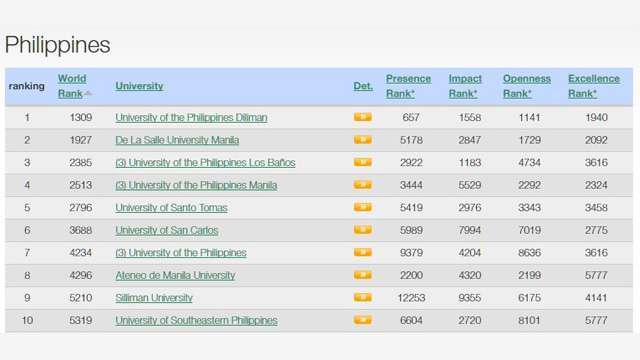Screen dimensions: 640x360
Task: Open details icon for University of Santo Tomas
Action: click(x=362, y=207)
